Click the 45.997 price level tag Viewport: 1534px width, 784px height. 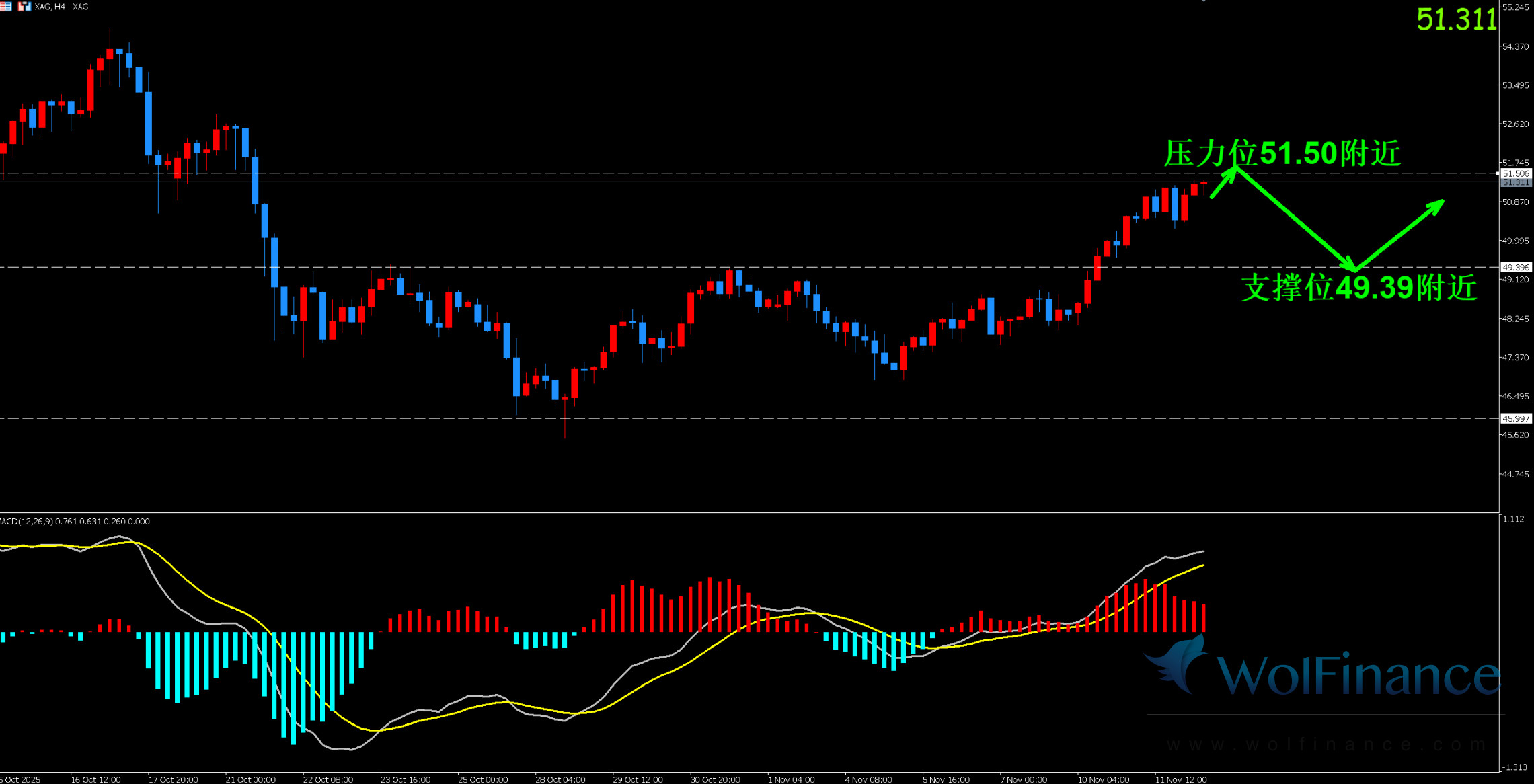pyautogui.click(x=1516, y=418)
